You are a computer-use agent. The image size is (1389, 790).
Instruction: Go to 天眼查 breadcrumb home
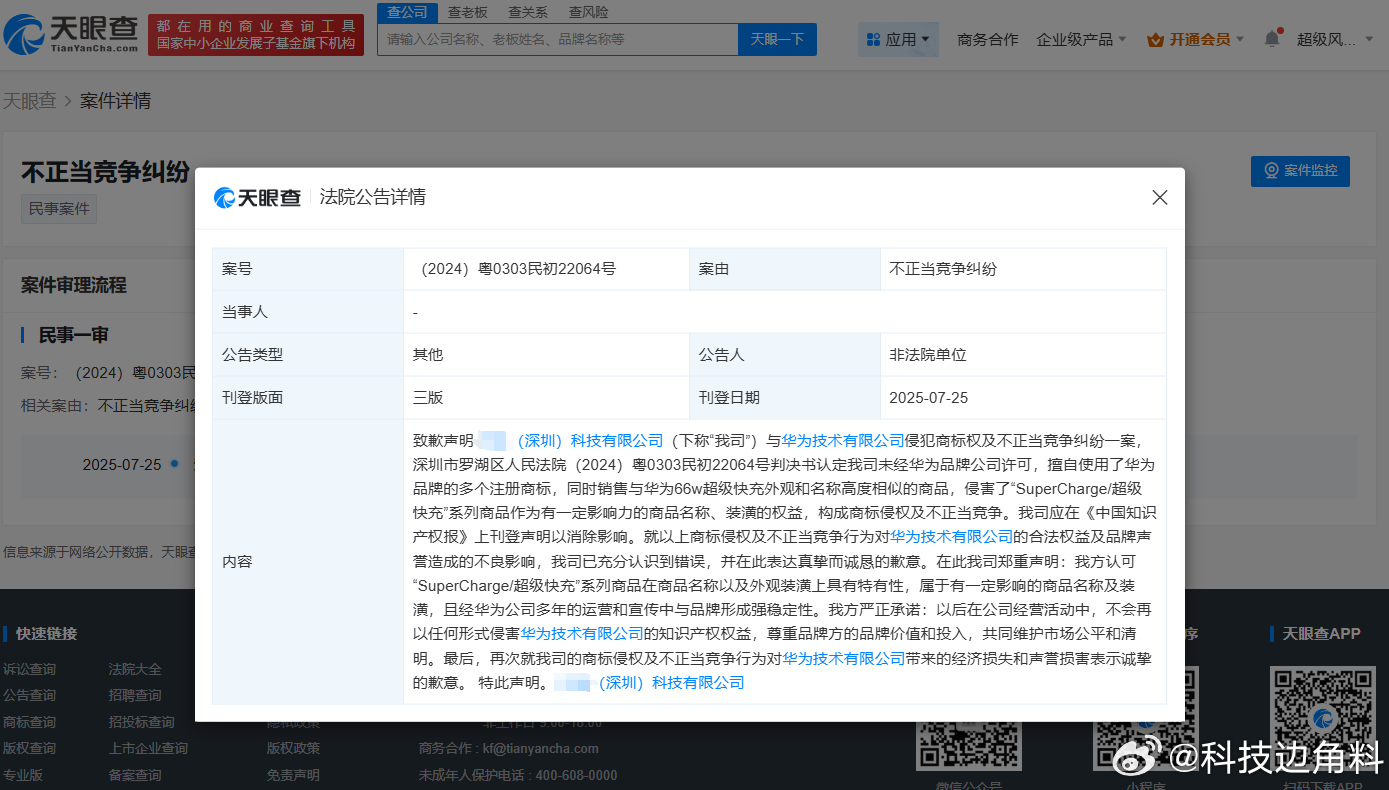(29, 101)
